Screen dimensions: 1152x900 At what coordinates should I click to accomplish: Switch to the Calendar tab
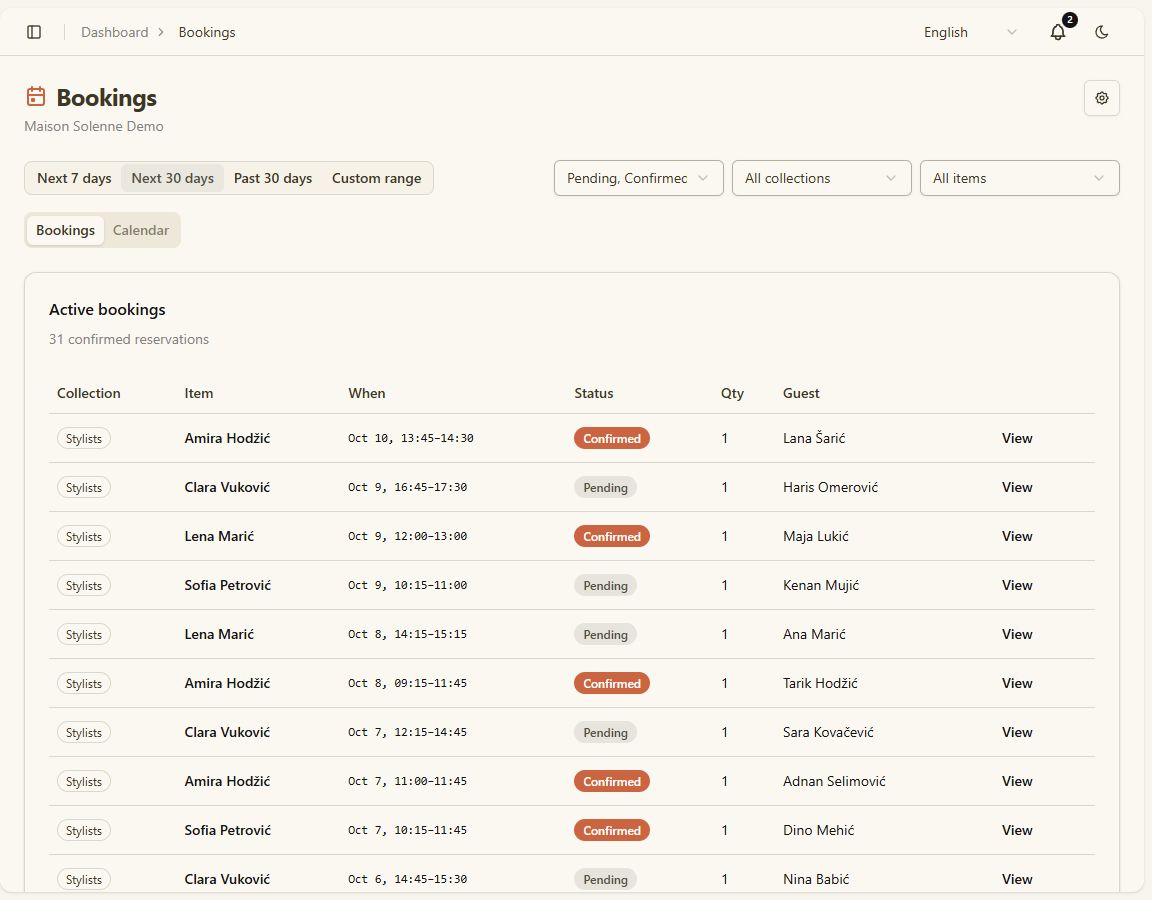[140, 230]
